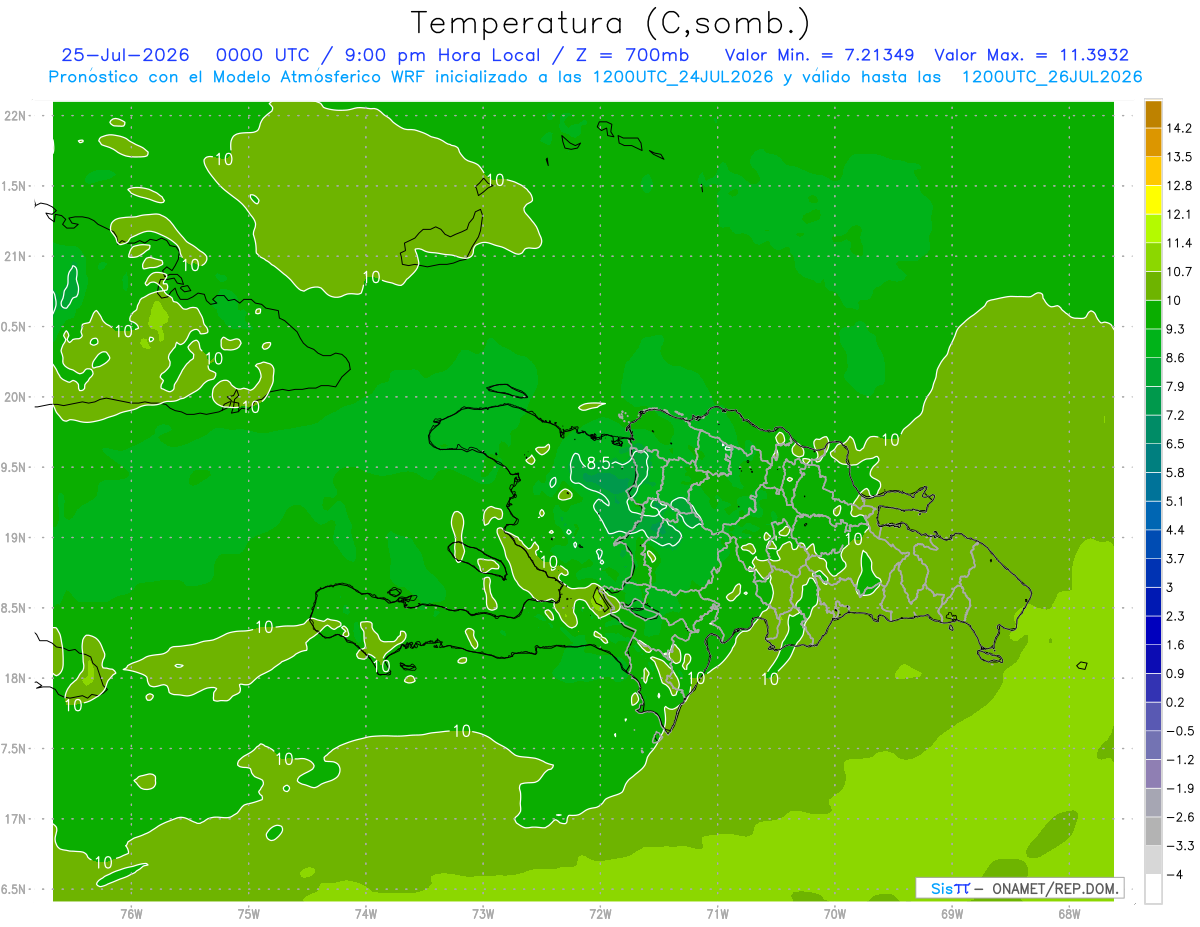Click the "68W" longitude axis label
This screenshot has width=1200, height=927.
click(1069, 913)
